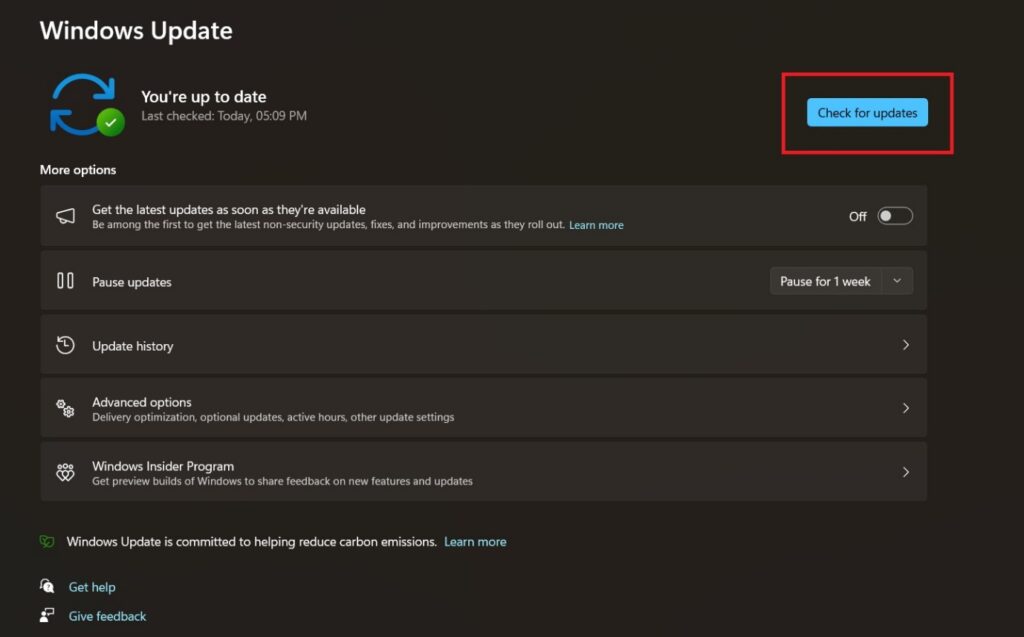Screen dimensions: 1024x637
Task: Open the pause duration dropdown arrow
Action: coord(897,281)
